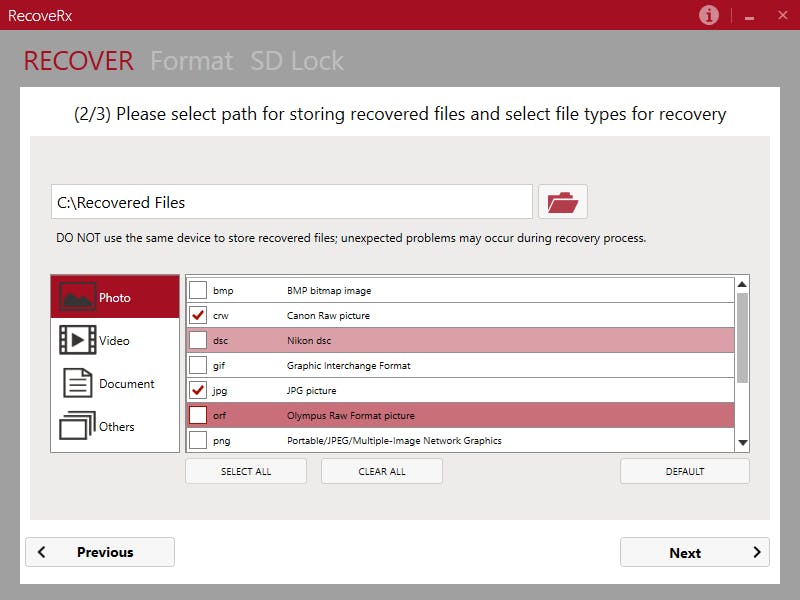Image resolution: width=800 pixels, height=600 pixels.
Task: Click the CLEAR ALL button
Action: (382, 471)
